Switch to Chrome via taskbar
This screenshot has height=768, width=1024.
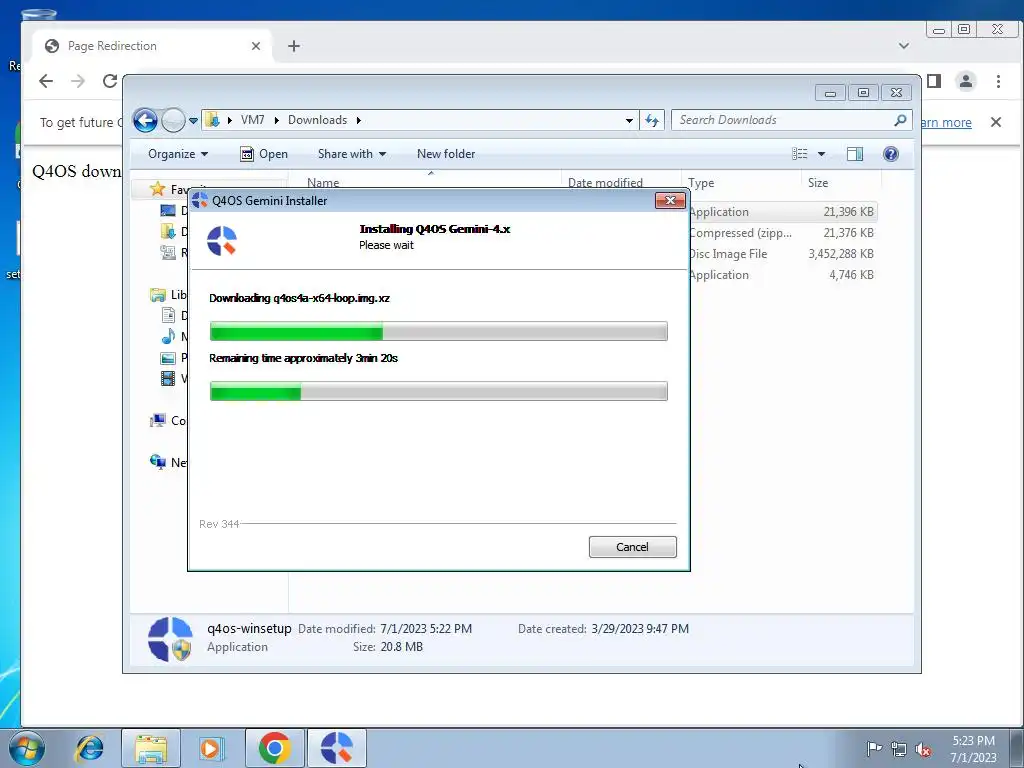pos(274,748)
